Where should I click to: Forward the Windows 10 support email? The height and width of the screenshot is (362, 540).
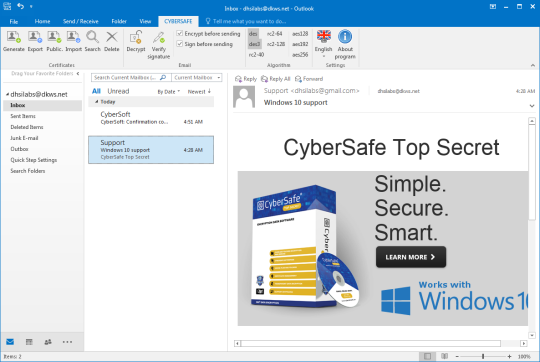[x=309, y=79]
